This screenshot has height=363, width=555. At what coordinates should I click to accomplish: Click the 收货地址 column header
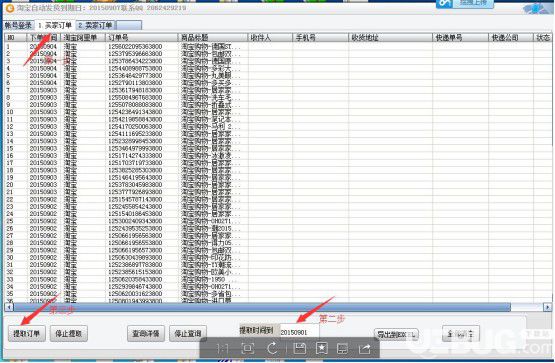click(390, 38)
